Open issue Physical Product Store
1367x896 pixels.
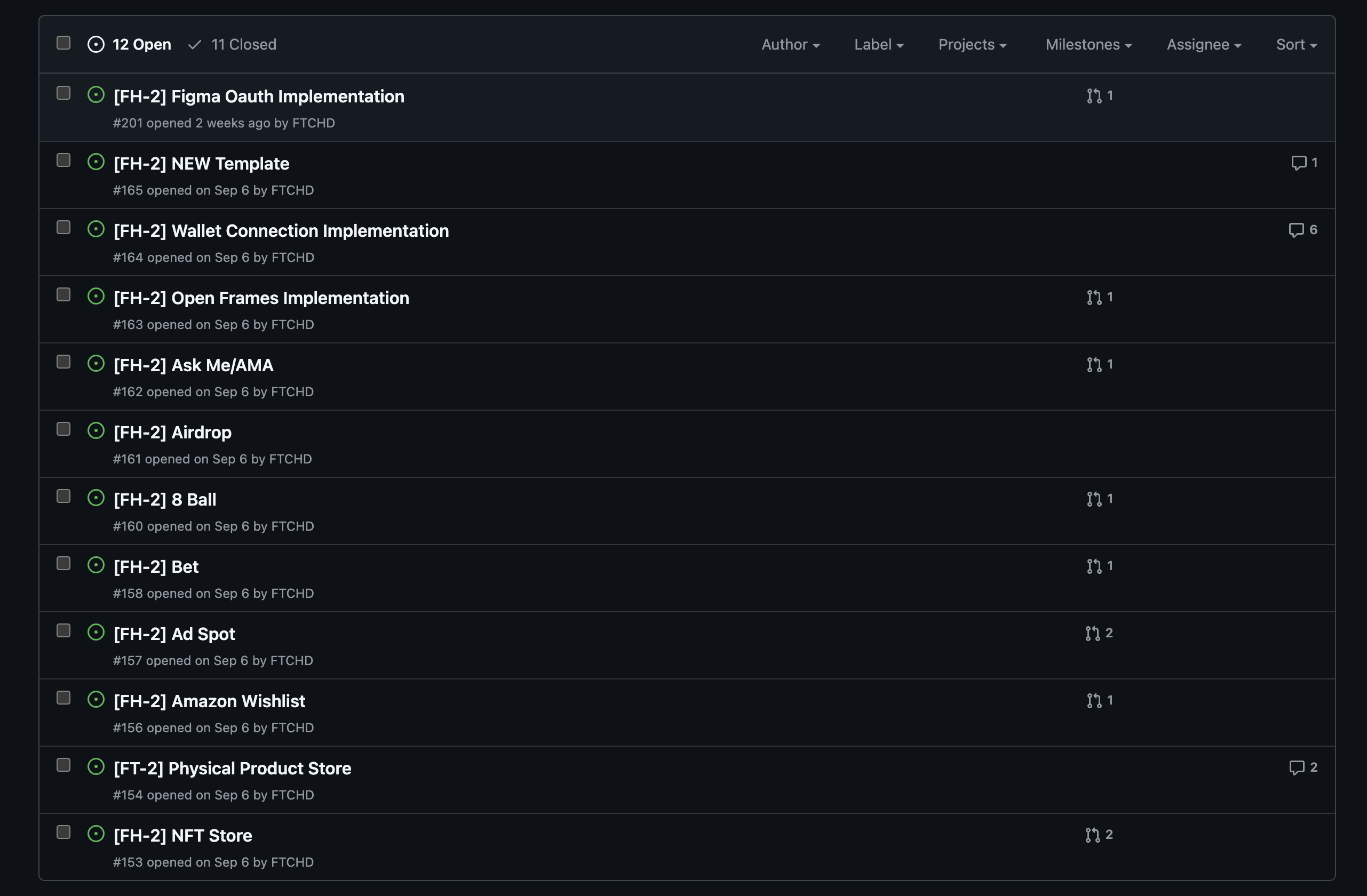(x=233, y=767)
